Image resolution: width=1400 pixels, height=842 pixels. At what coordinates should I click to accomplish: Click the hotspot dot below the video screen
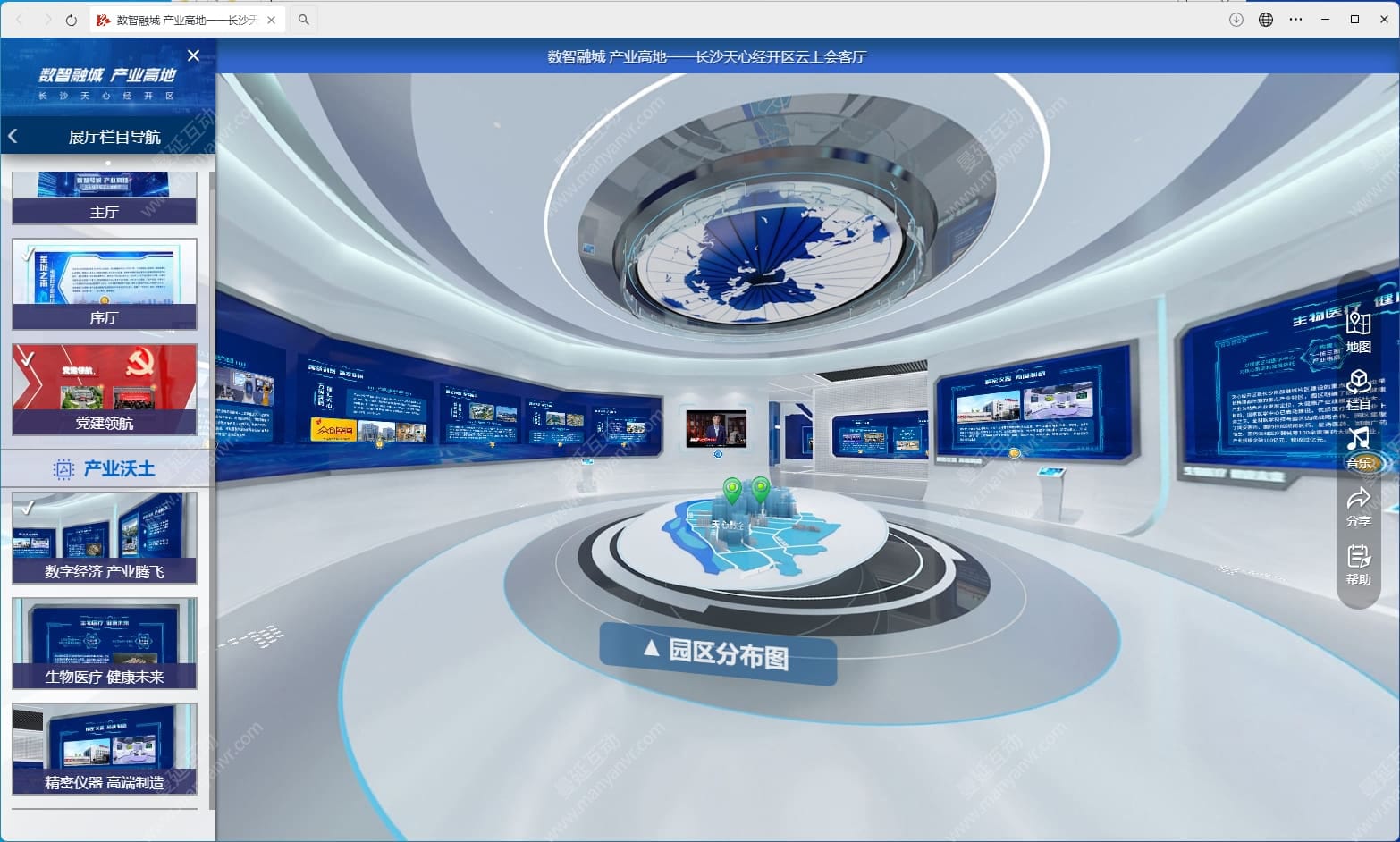tap(718, 454)
